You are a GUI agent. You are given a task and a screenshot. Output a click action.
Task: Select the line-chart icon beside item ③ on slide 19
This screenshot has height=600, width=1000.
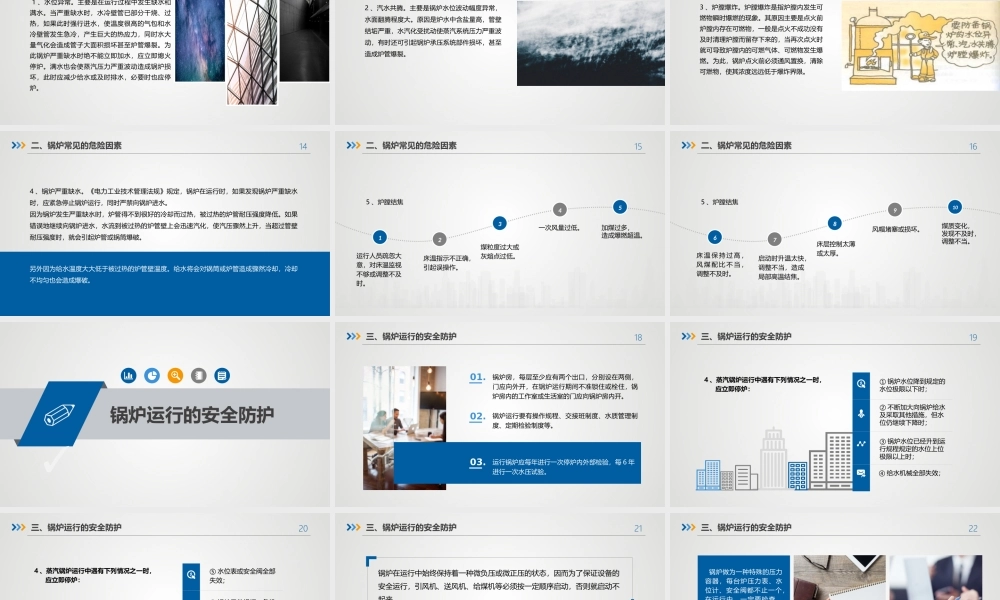coord(862,443)
